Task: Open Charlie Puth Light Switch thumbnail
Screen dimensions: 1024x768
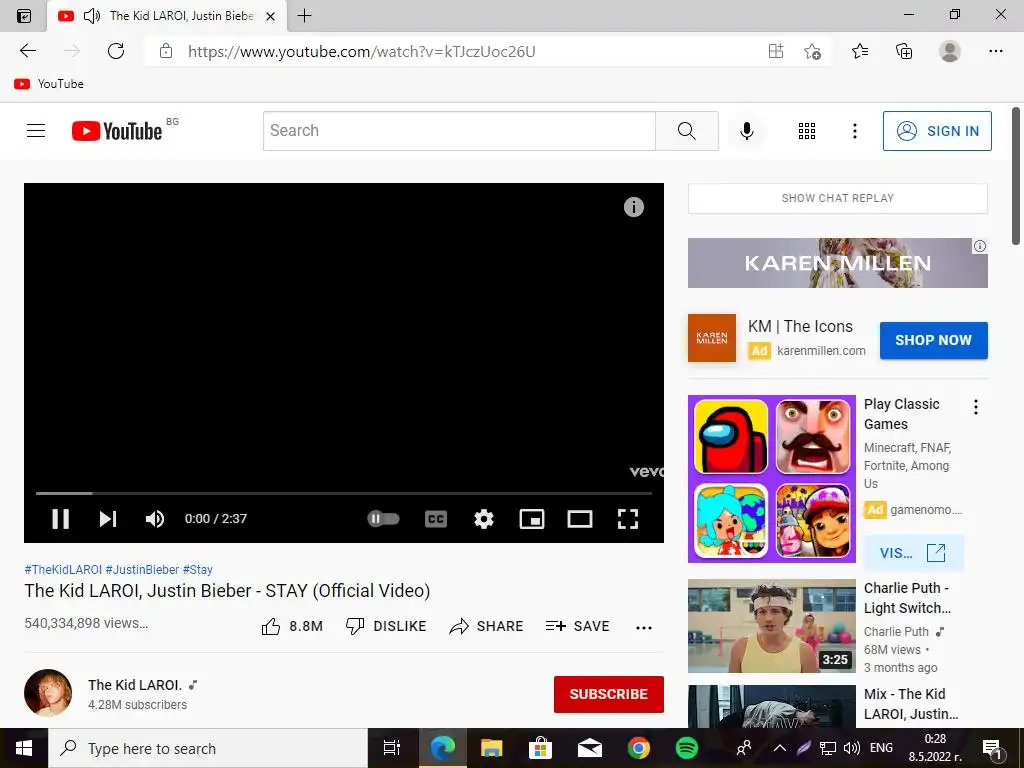Action: 771,626
